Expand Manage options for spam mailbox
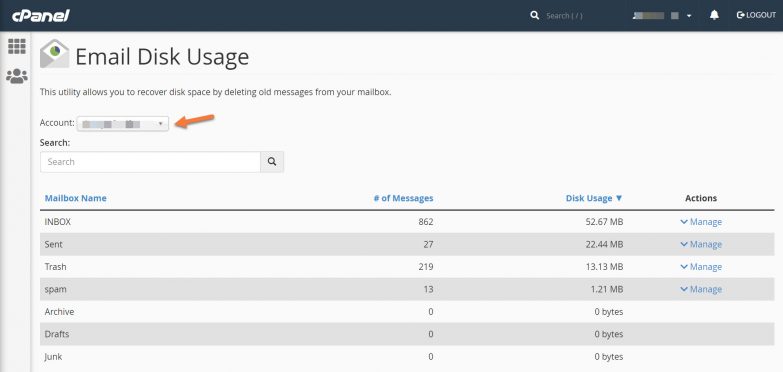783x372 pixels. coord(701,289)
